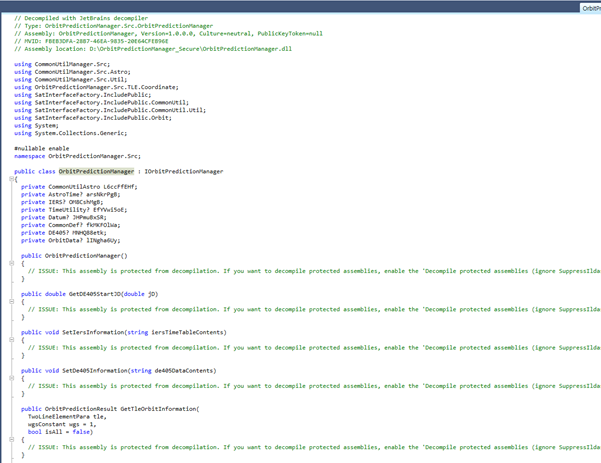
Task: Click the private CommonUtilAstro field line
Action: point(79,187)
